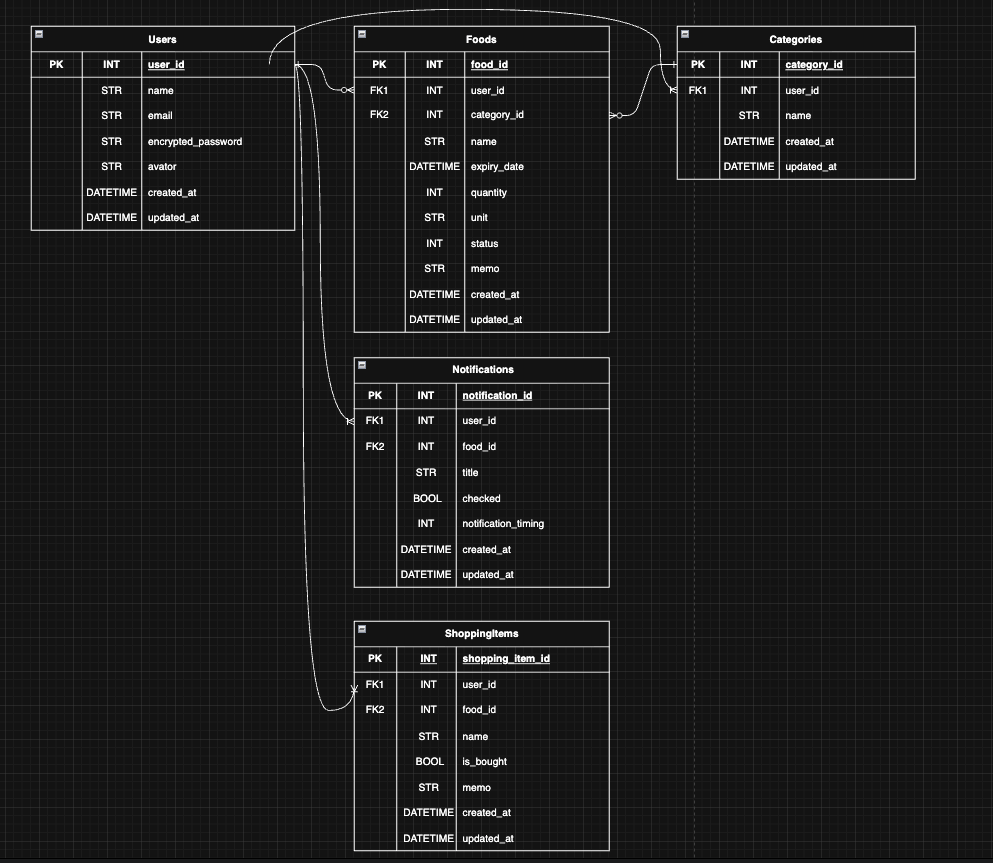Collapse the Foods table
The height and width of the screenshot is (863, 993).
362,34
